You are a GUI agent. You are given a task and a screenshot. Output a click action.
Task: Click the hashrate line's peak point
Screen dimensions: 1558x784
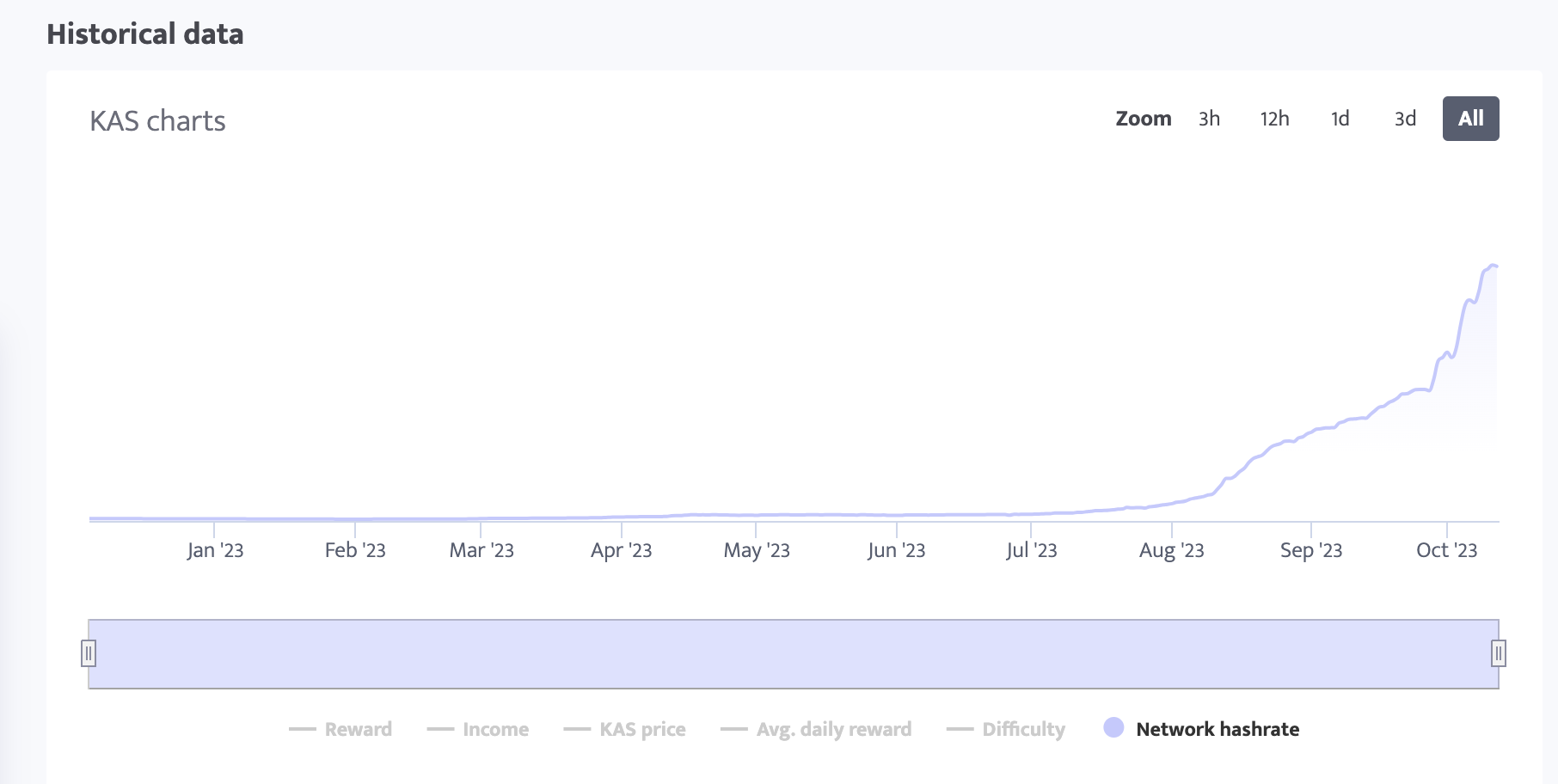pos(1493,266)
